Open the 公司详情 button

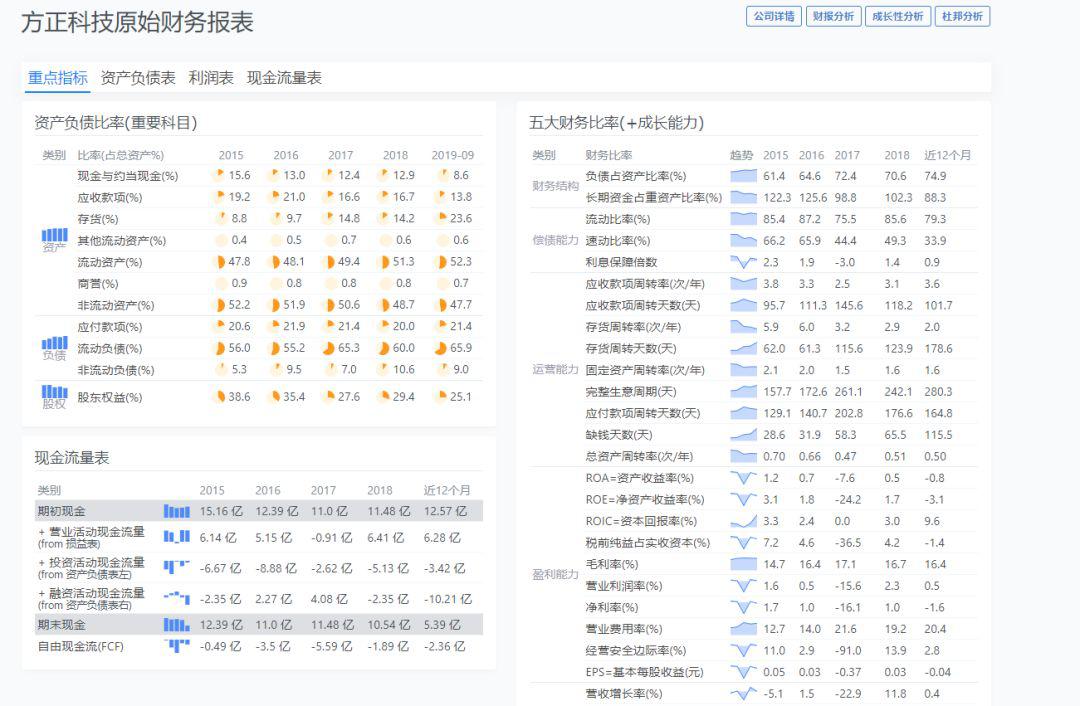(x=773, y=17)
